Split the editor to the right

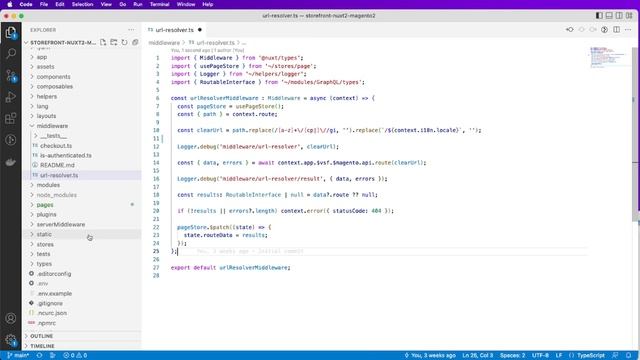616,29
